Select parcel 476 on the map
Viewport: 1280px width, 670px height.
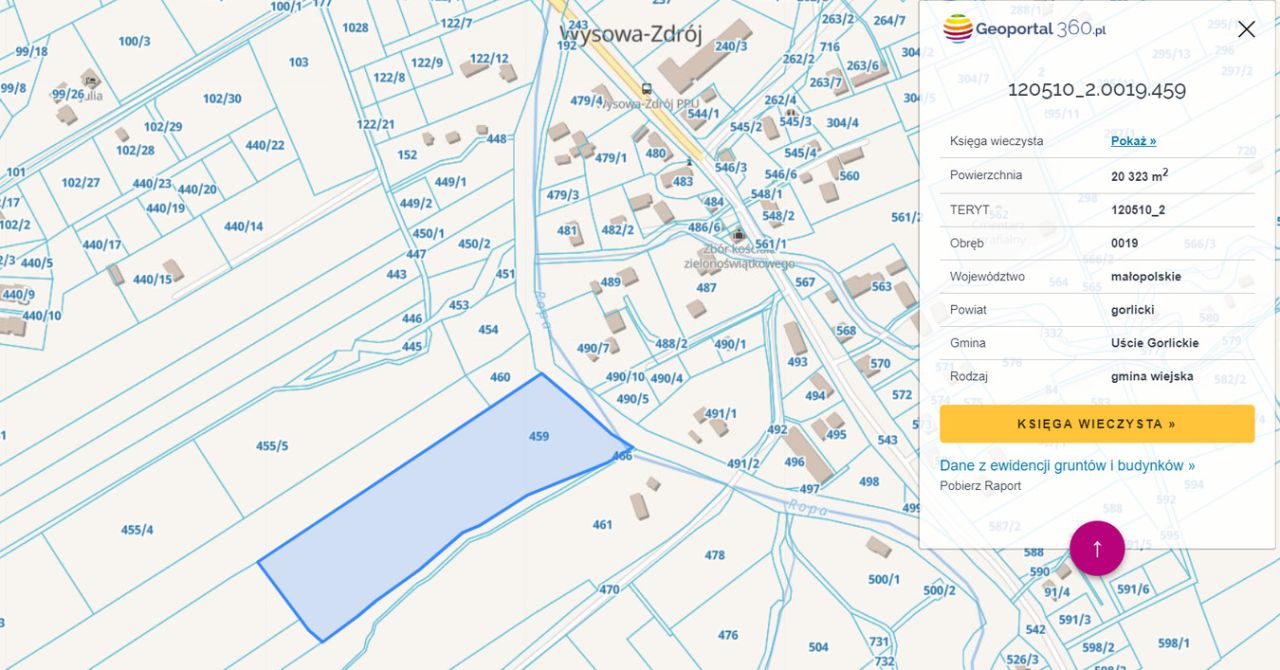(728, 635)
